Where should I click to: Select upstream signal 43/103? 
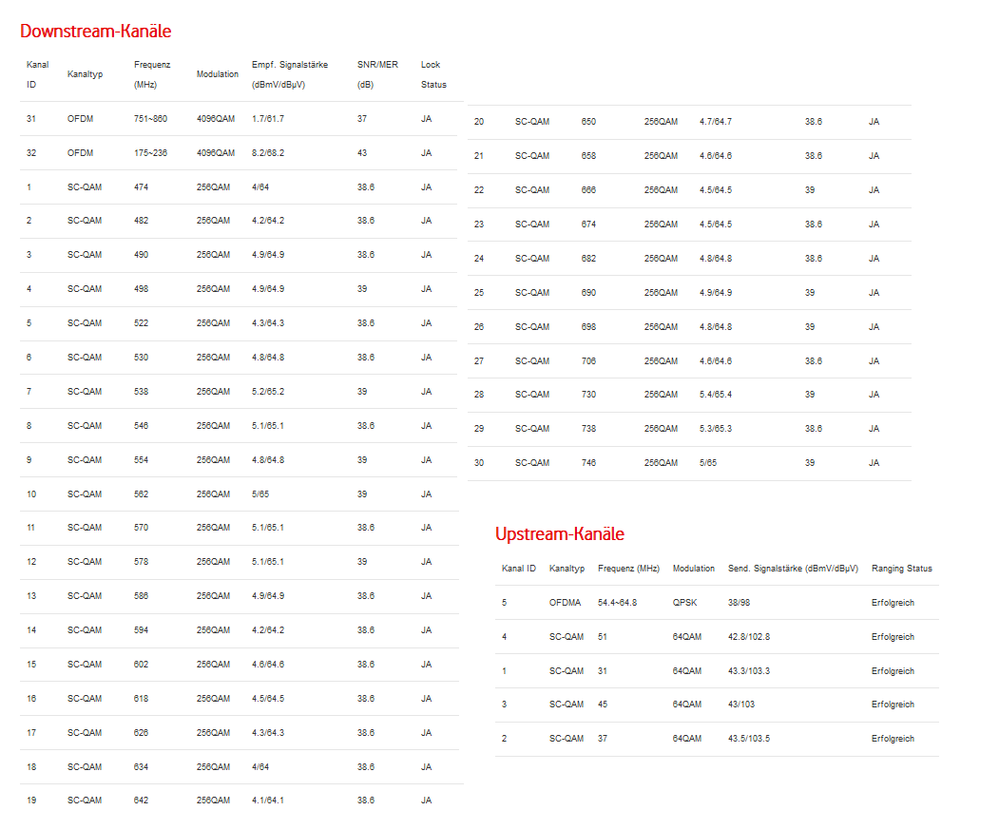[x=742, y=704]
